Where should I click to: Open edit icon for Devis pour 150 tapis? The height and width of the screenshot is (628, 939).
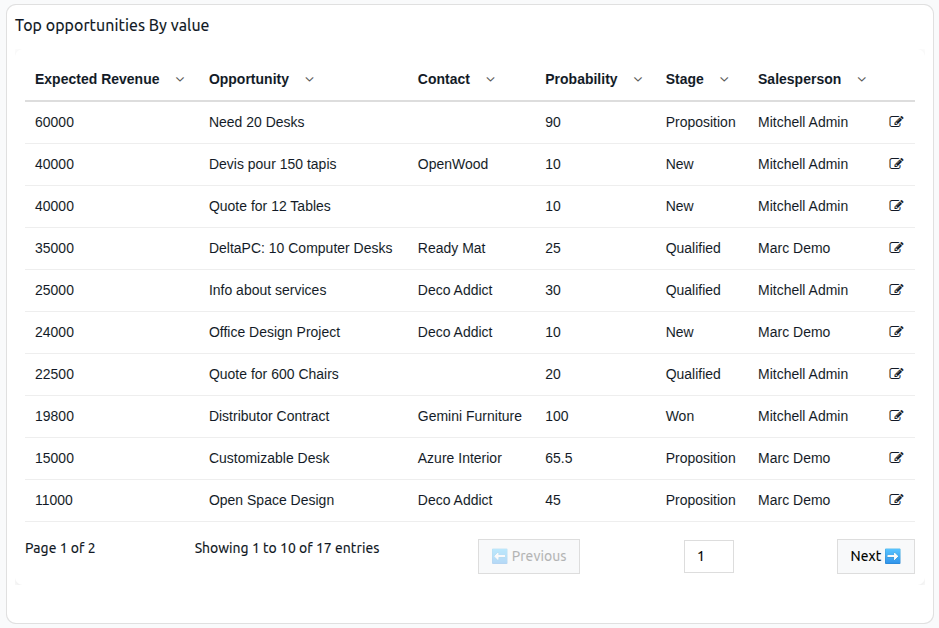coord(896,164)
